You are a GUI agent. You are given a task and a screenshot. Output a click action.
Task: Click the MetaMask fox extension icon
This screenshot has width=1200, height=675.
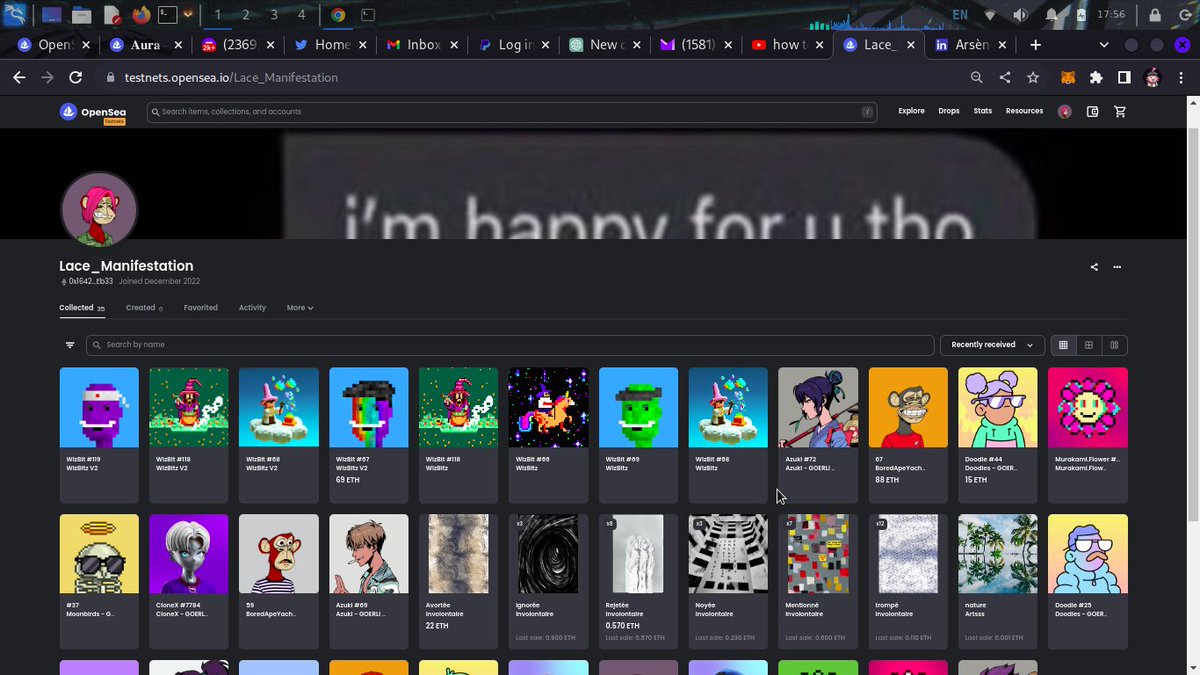pyautogui.click(x=1069, y=77)
